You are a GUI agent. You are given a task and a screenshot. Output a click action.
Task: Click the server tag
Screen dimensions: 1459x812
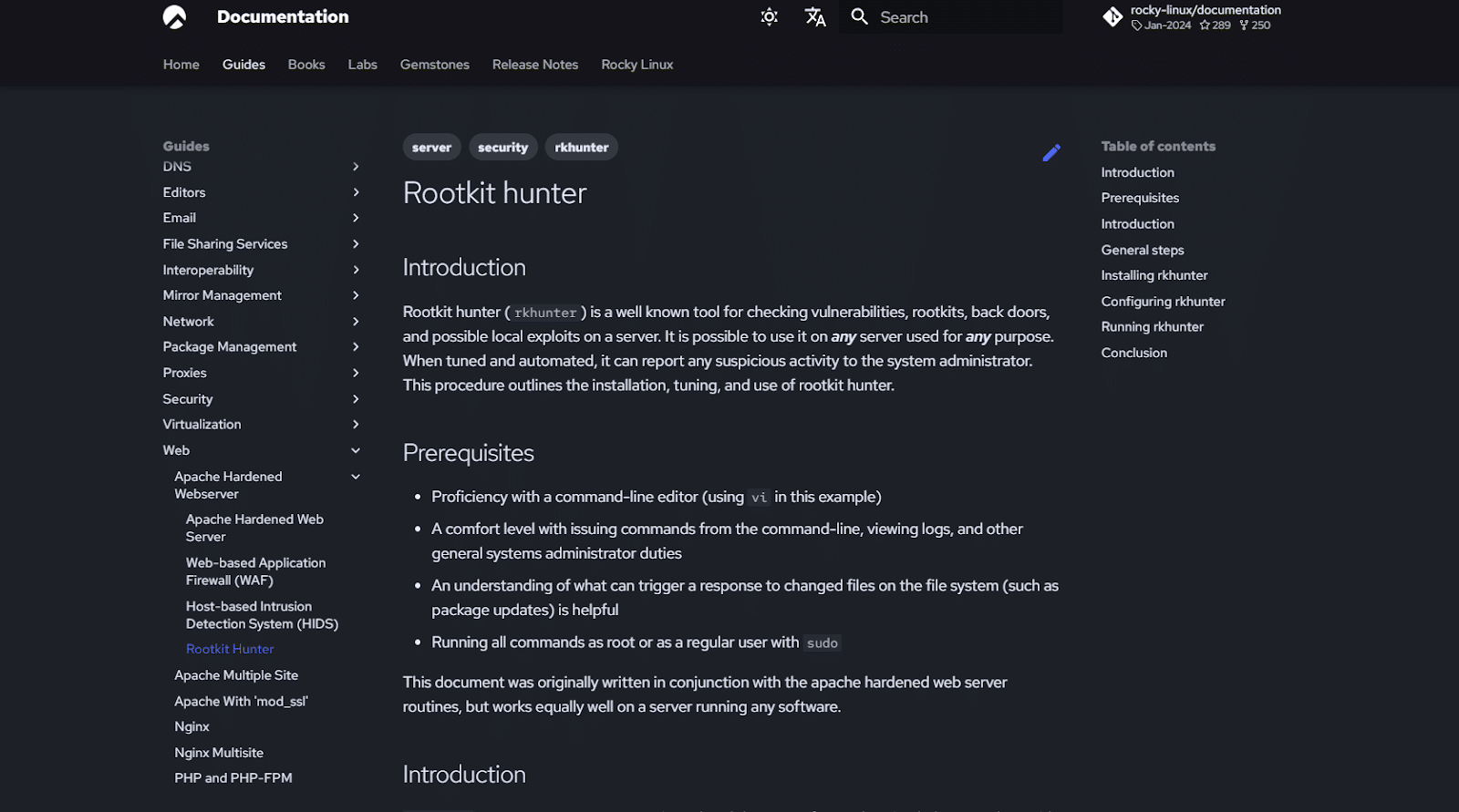pyautogui.click(x=431, y=148)
